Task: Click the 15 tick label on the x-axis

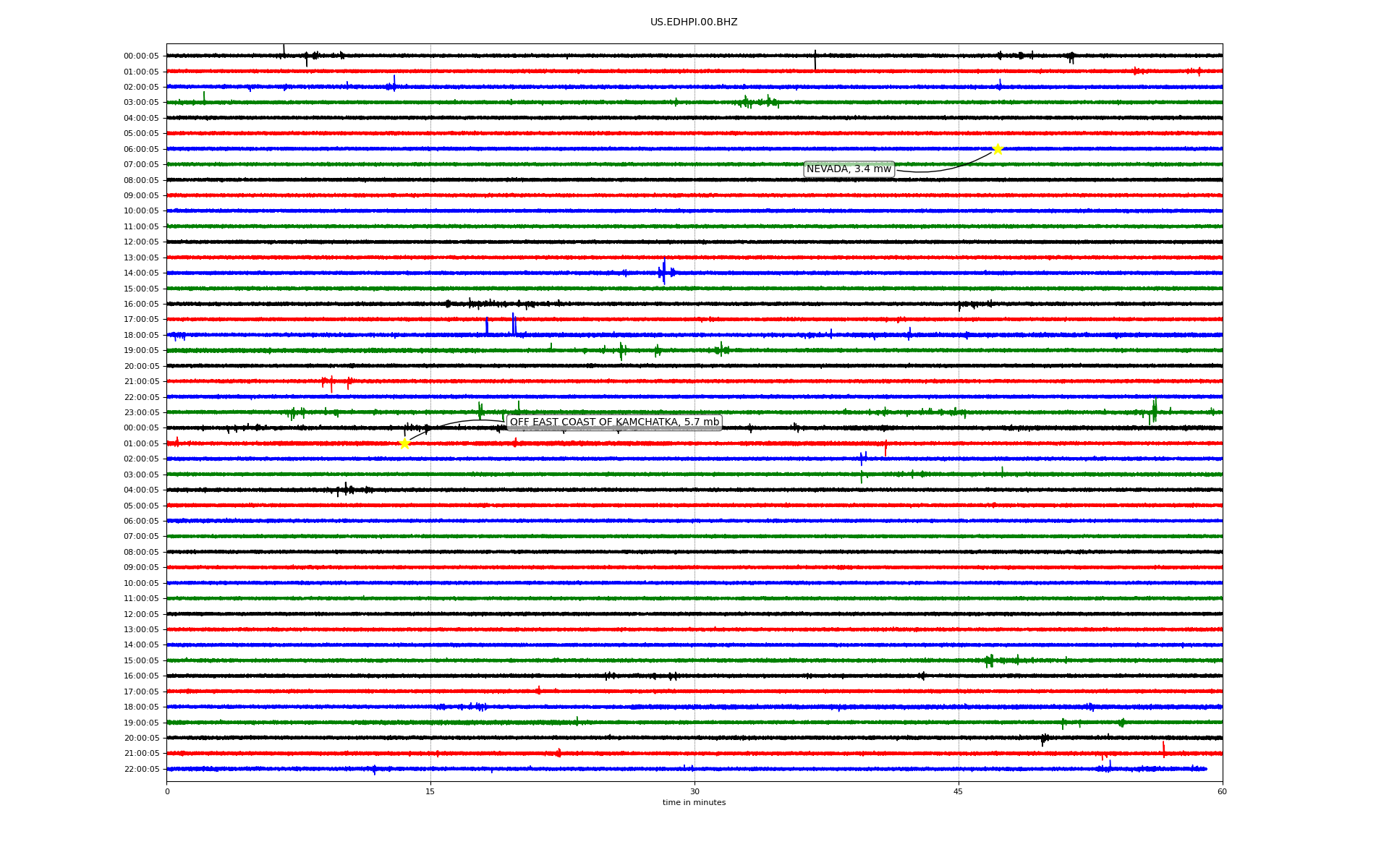Action: 430,791
